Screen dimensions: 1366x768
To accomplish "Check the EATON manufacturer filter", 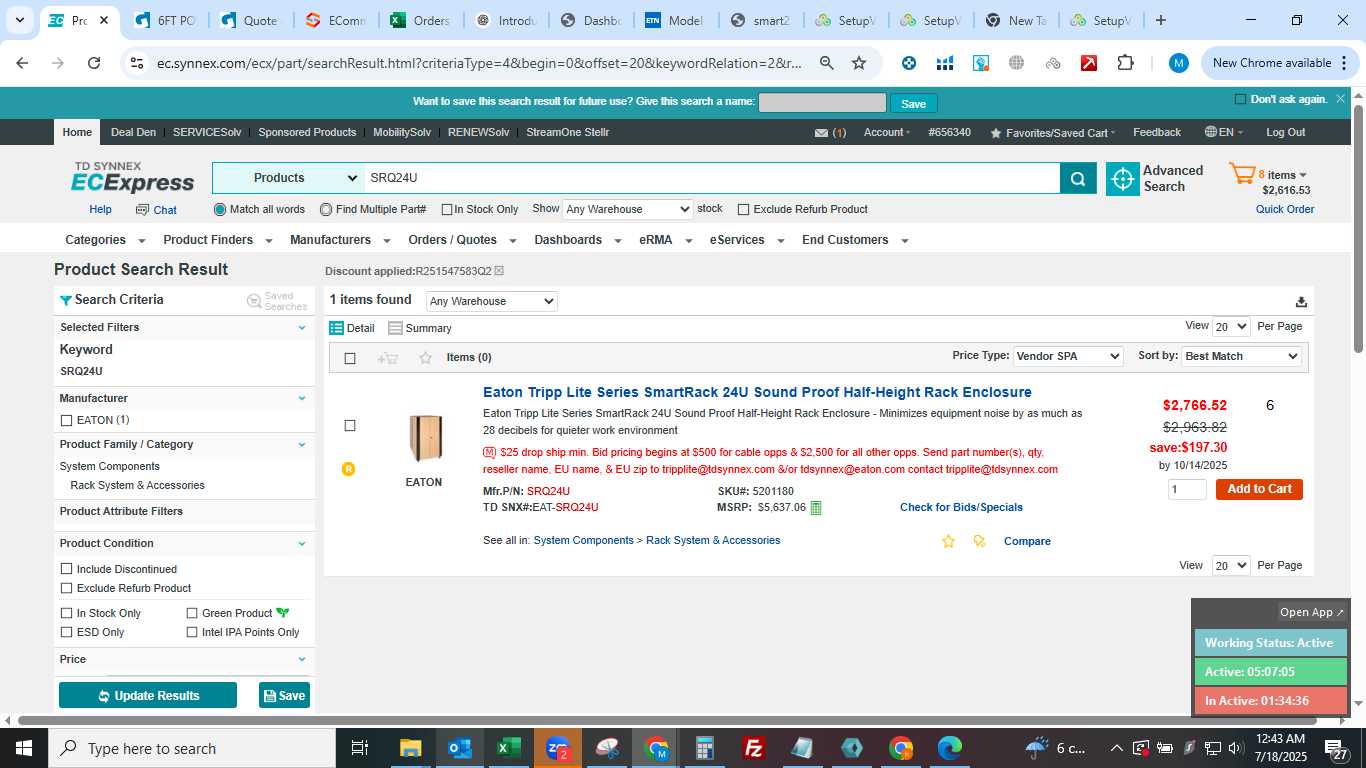I will click(67, 421).
